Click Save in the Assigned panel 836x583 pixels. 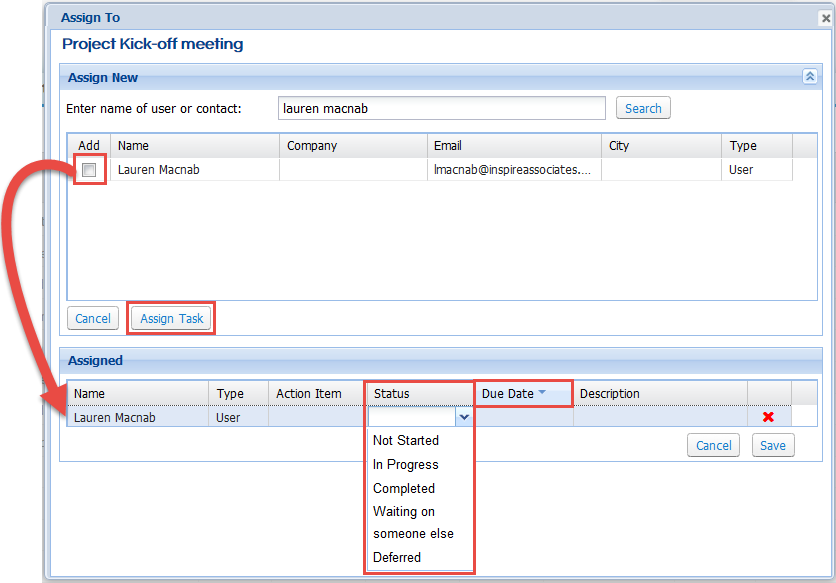click(772, 445)
